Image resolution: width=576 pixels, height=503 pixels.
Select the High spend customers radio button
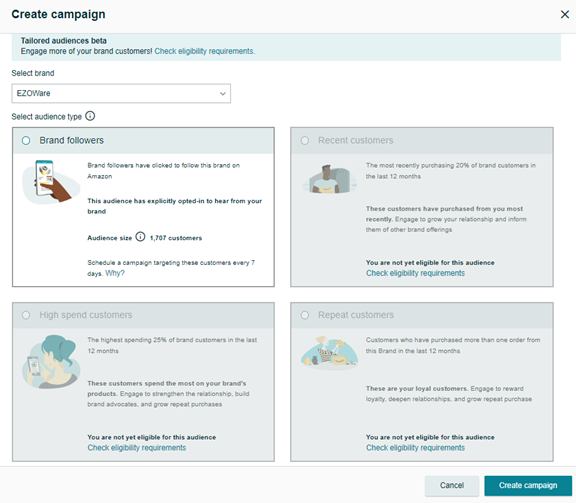(x=26, y=315)
